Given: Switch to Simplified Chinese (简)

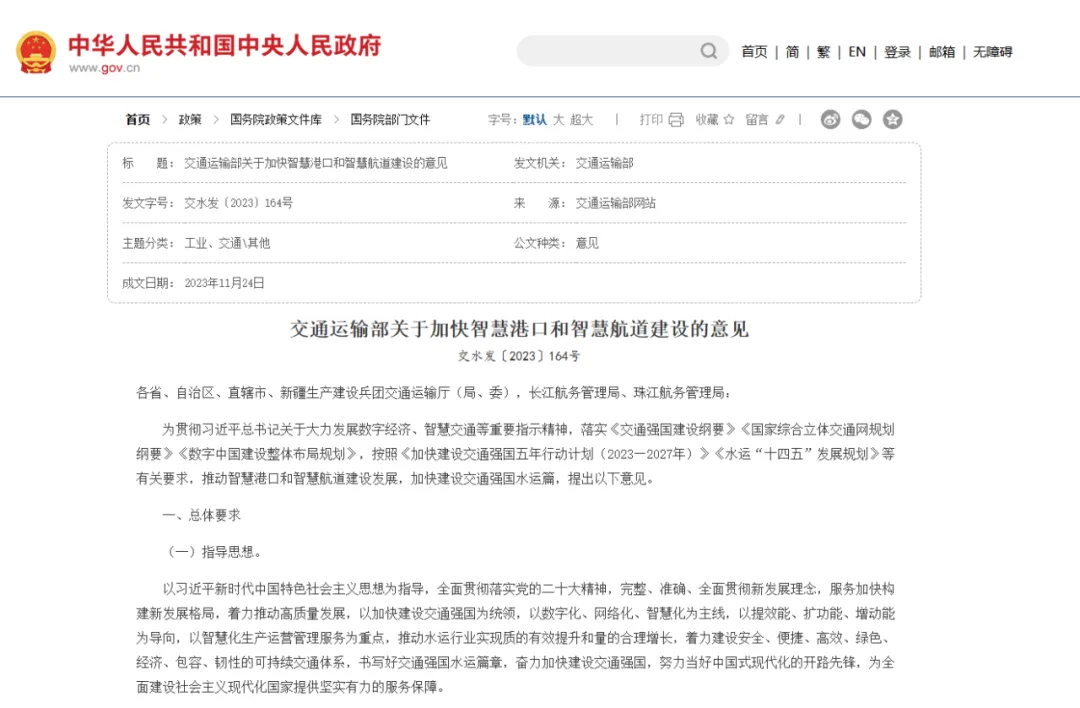Looking at the screenshot, I should (x=792, y=52).
